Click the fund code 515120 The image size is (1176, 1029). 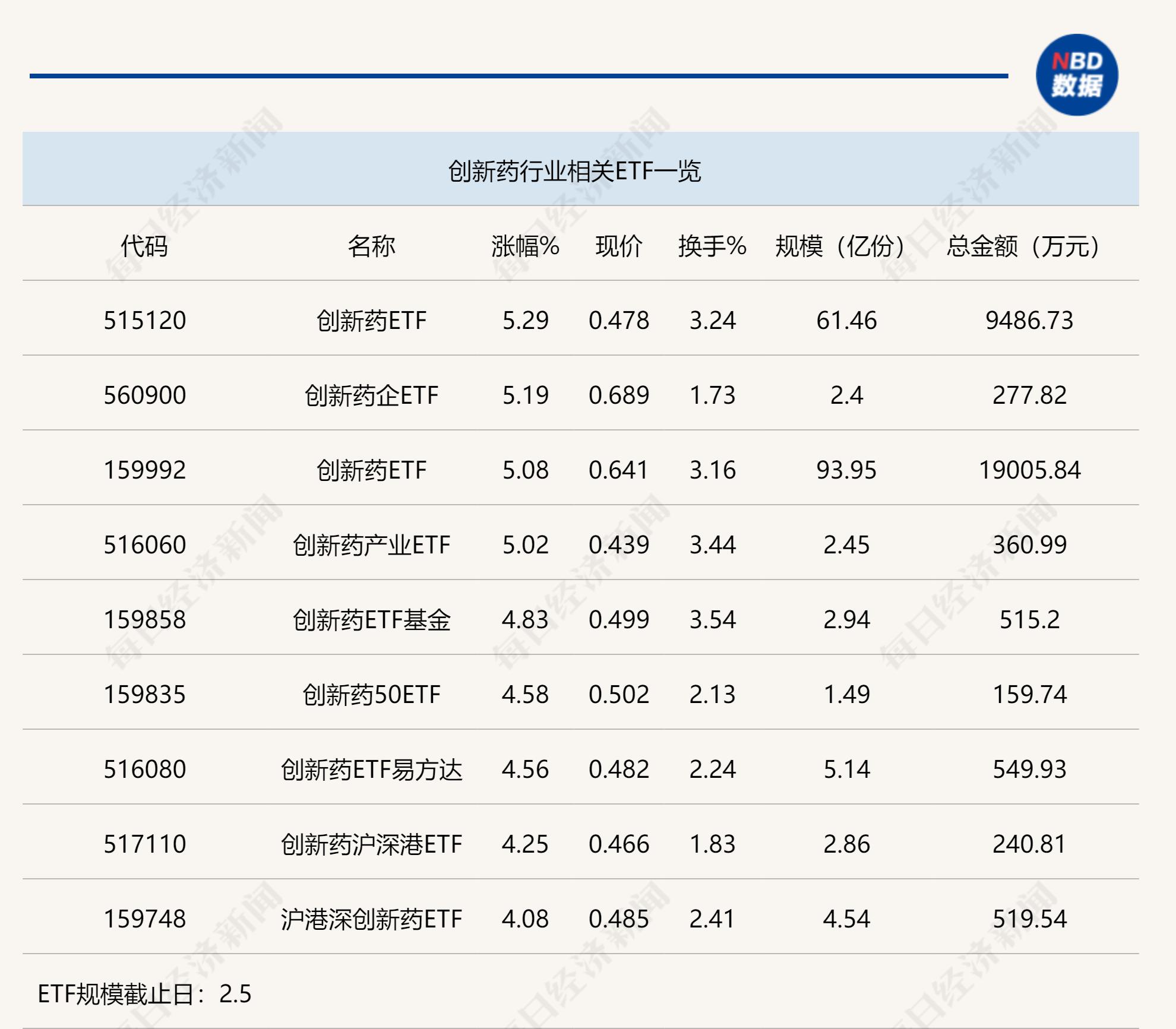[144, 321]
